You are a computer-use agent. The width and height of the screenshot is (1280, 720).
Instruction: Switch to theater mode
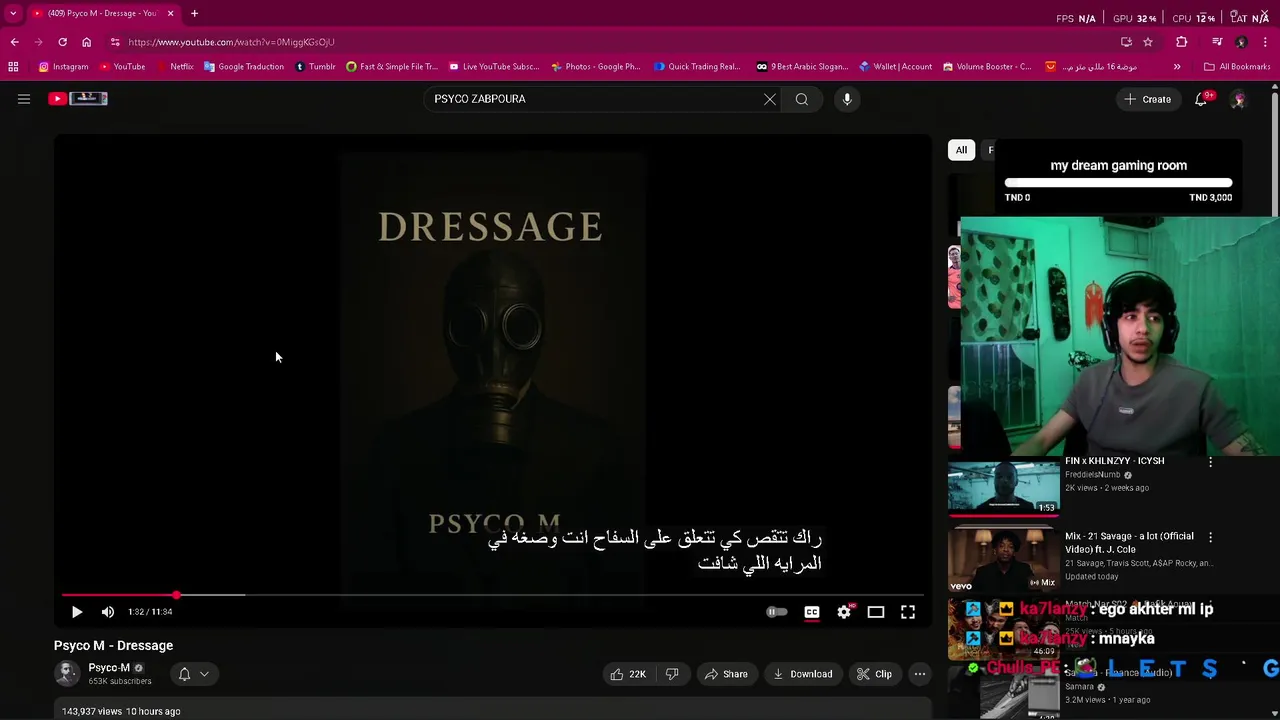click(x=876, y=612)
